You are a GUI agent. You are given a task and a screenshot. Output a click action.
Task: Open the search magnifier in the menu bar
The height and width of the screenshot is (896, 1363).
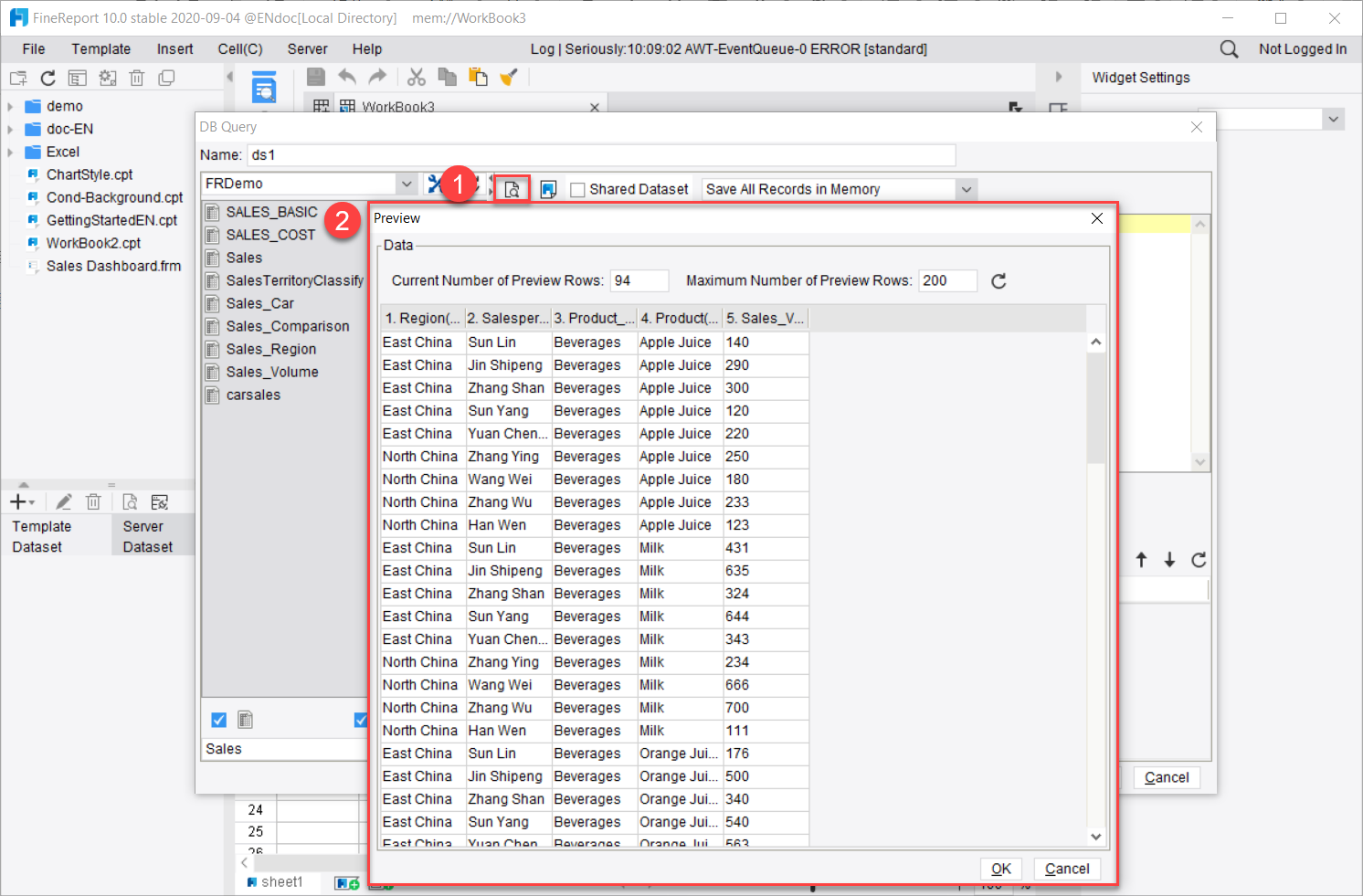(x=1230, y=49)
